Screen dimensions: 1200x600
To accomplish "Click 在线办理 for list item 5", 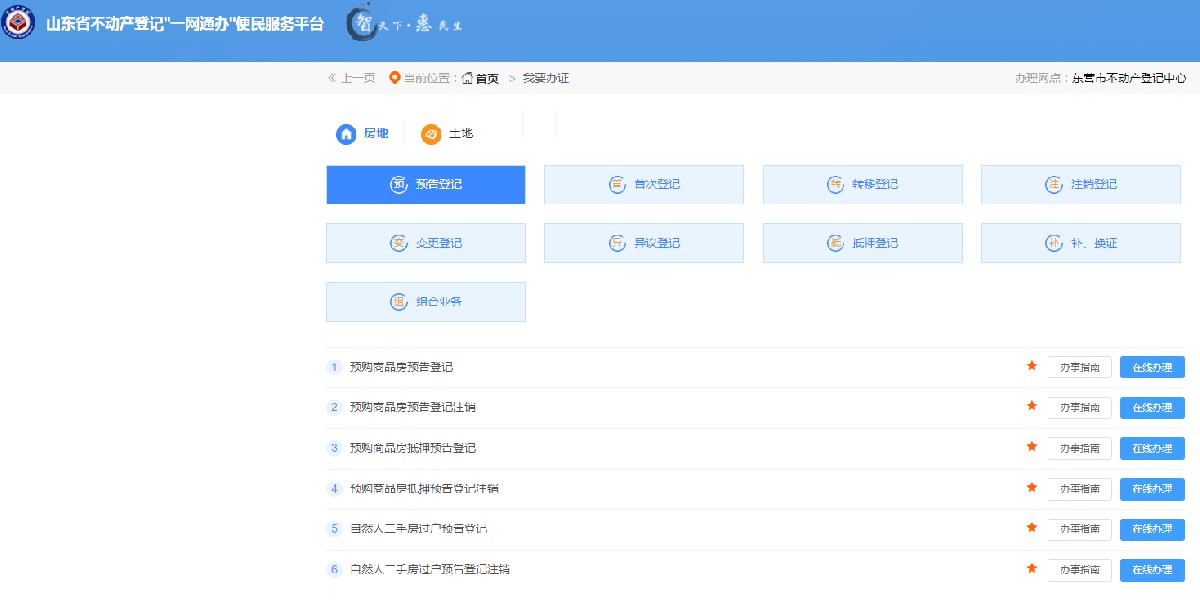I will coord(1152,529).
